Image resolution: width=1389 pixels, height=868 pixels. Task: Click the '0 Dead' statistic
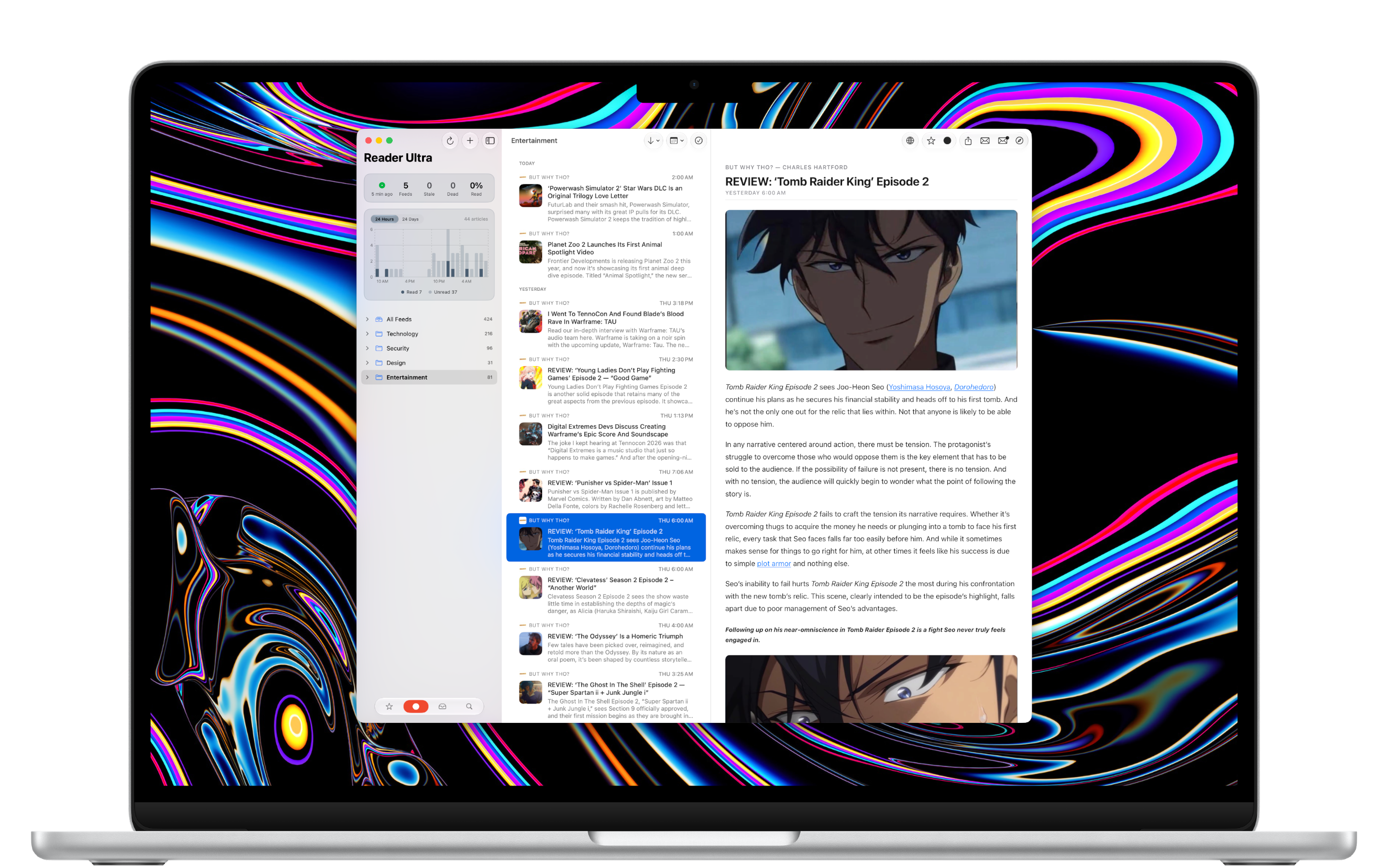click(x=453, y=188)
